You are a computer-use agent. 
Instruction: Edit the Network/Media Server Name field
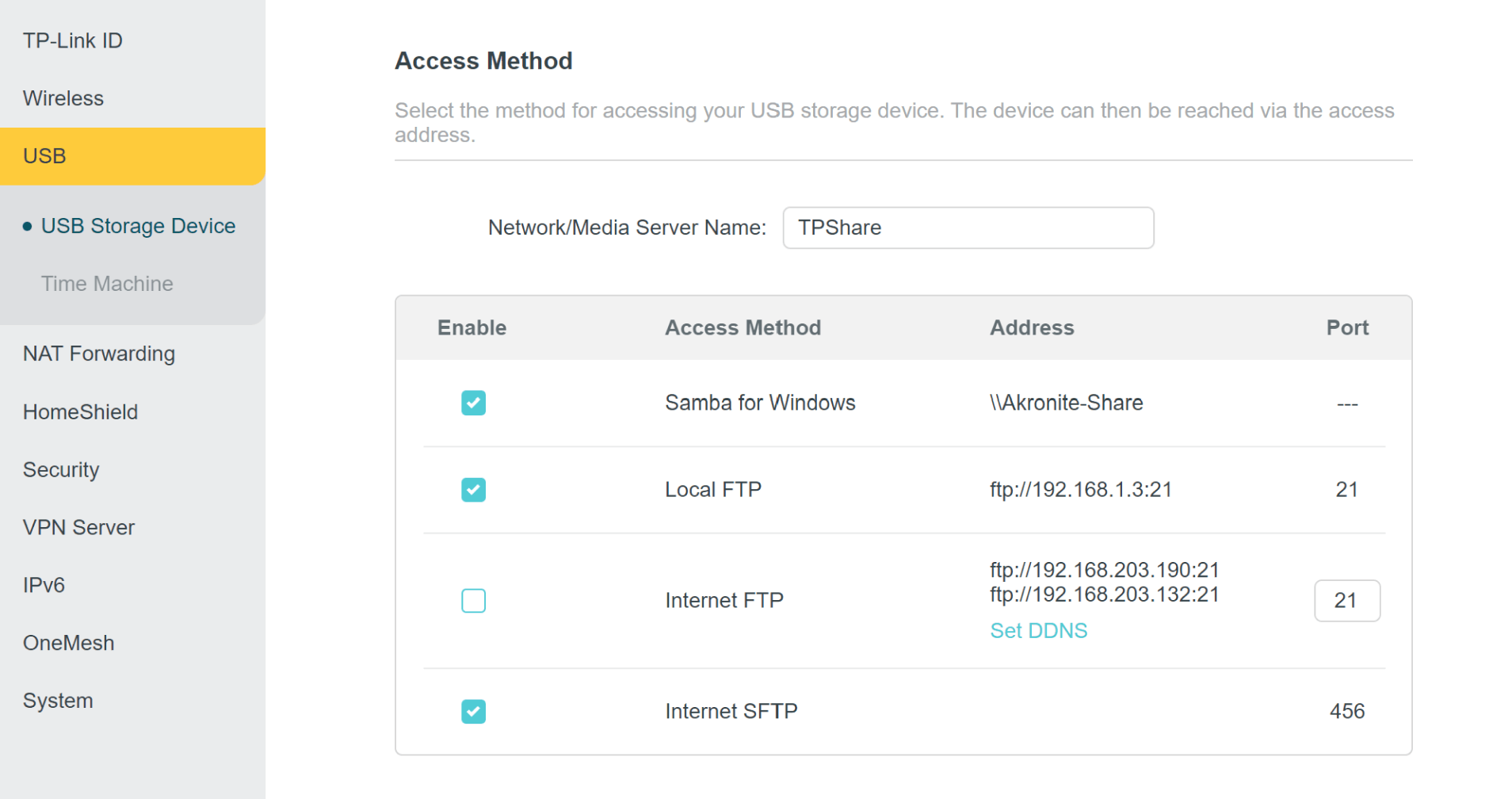[968, 228]
